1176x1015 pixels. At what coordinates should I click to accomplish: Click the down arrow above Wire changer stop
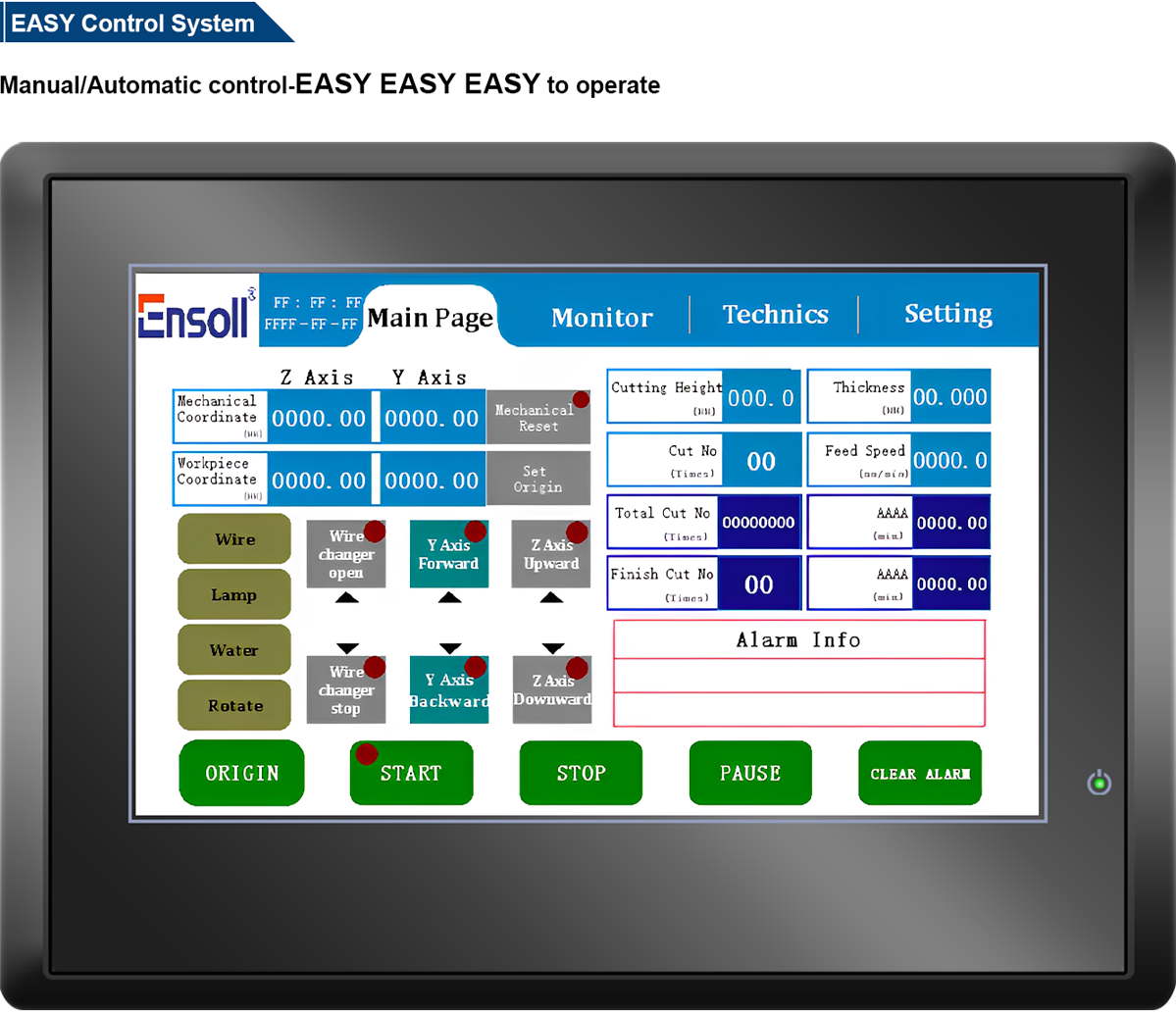tap(347, 648)
